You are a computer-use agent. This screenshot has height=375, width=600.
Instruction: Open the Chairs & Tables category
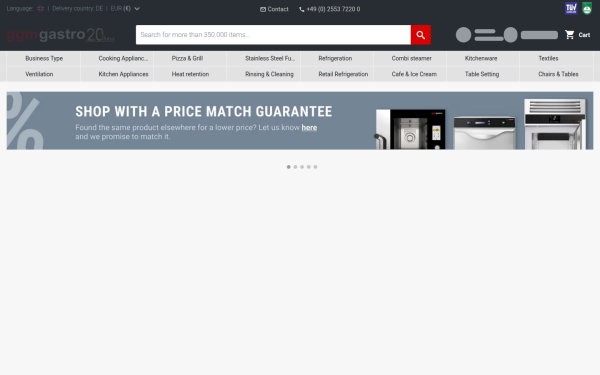coord(558,74)
